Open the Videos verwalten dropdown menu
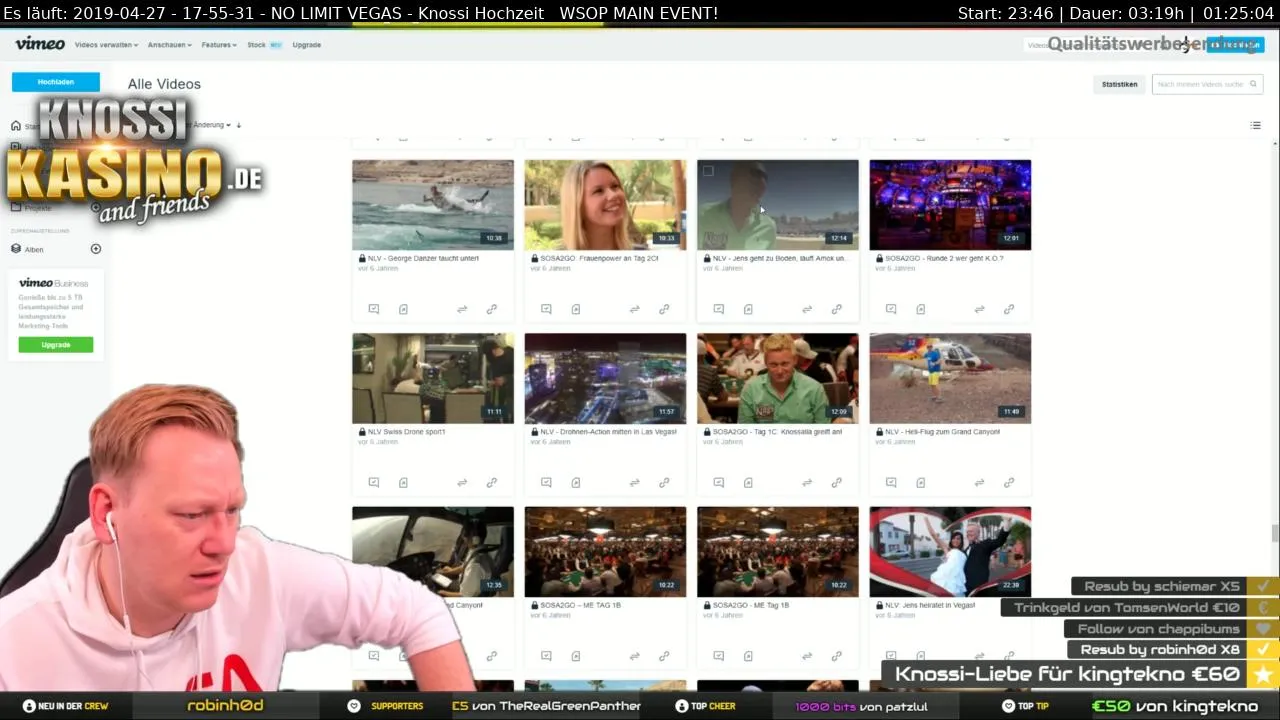The height and width of the screenshot is (720, 1280). (x=107, y=45)
